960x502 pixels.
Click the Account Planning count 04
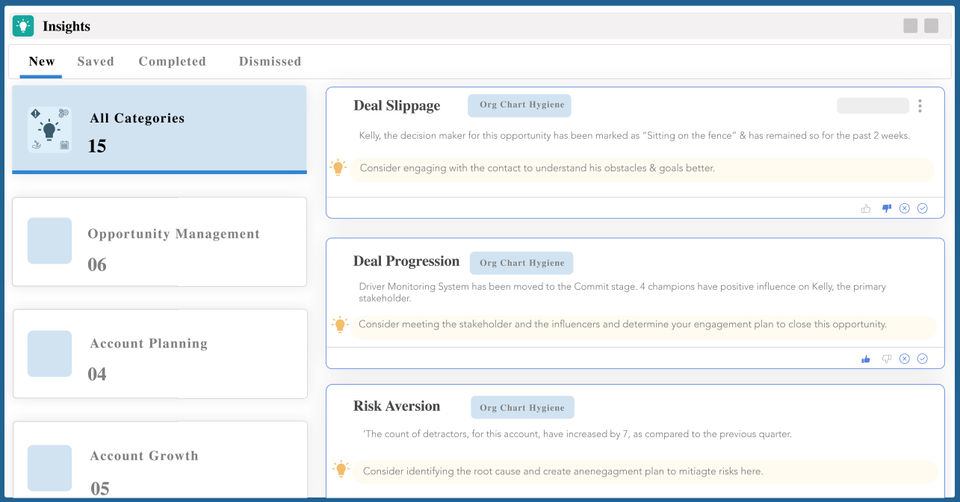coord(97,374)
